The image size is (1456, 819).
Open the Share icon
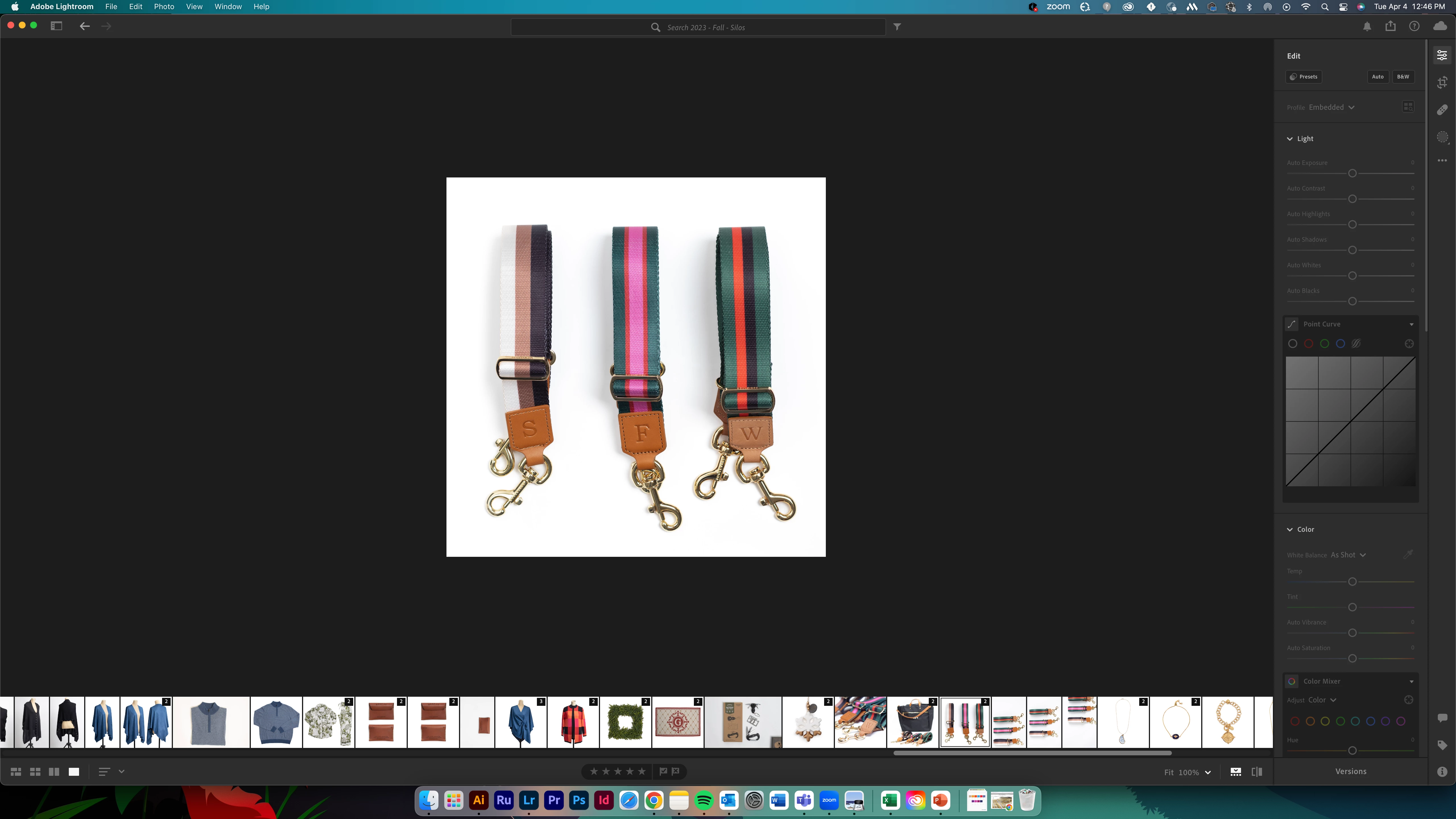[x=1390, y=26]
